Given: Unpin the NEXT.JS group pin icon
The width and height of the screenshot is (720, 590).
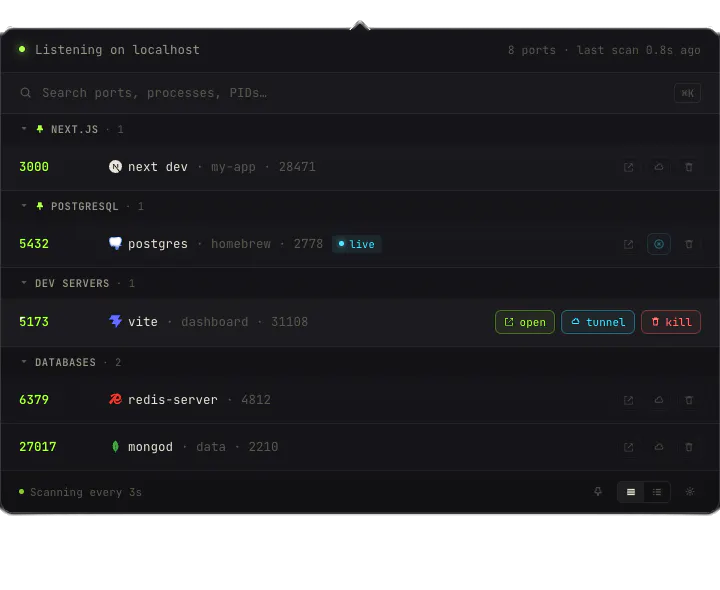Looking at the screenshot, I should pos(40,129).
